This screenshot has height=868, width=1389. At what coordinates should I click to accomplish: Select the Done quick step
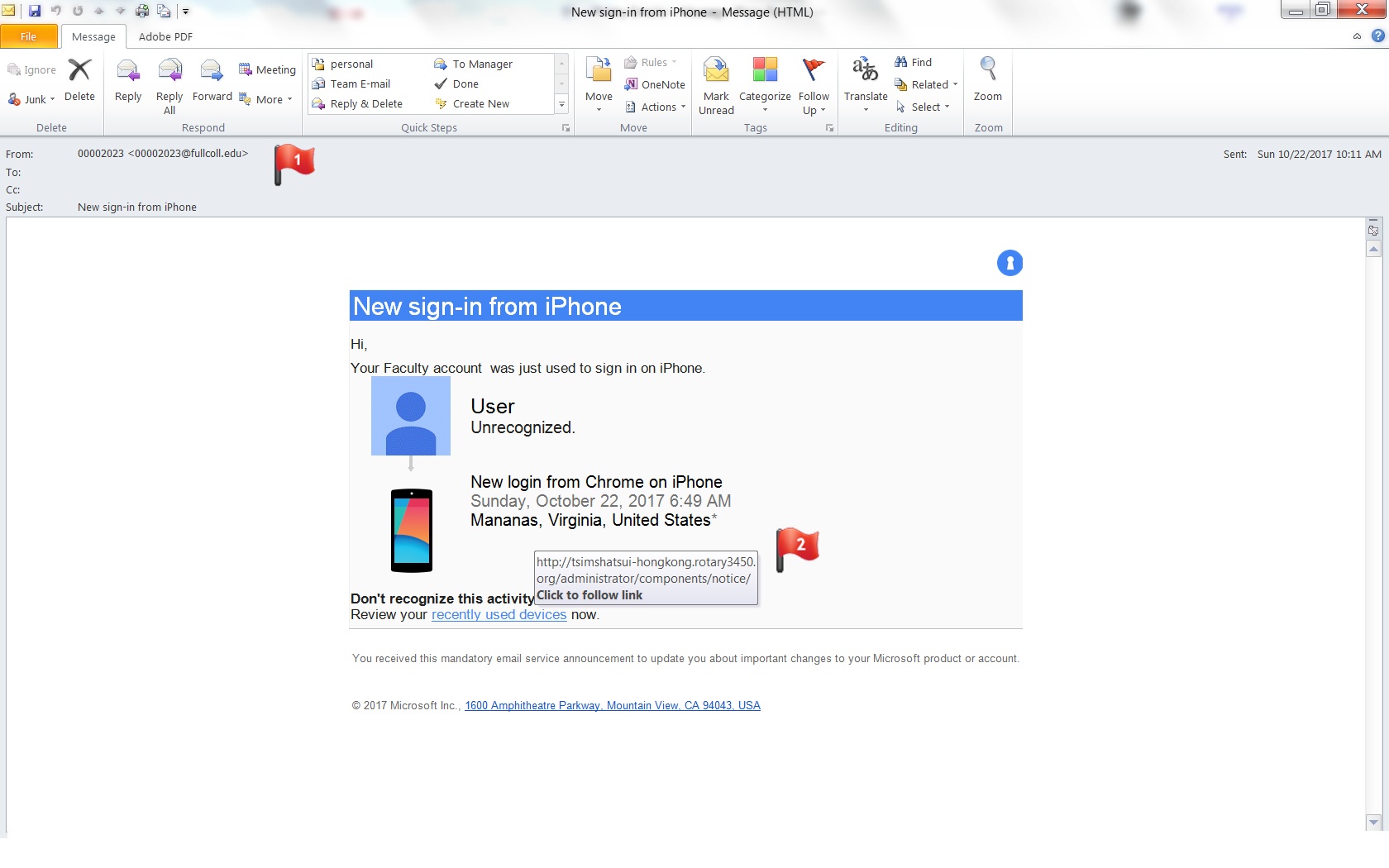[465, 84]
